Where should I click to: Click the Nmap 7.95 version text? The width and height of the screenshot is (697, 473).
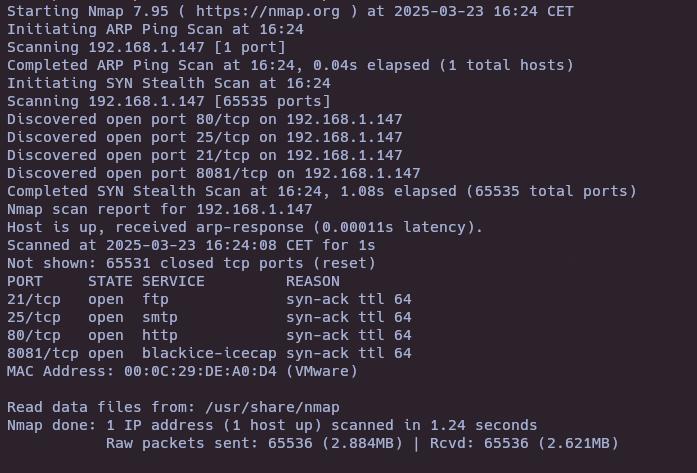(x=128, y=11)
